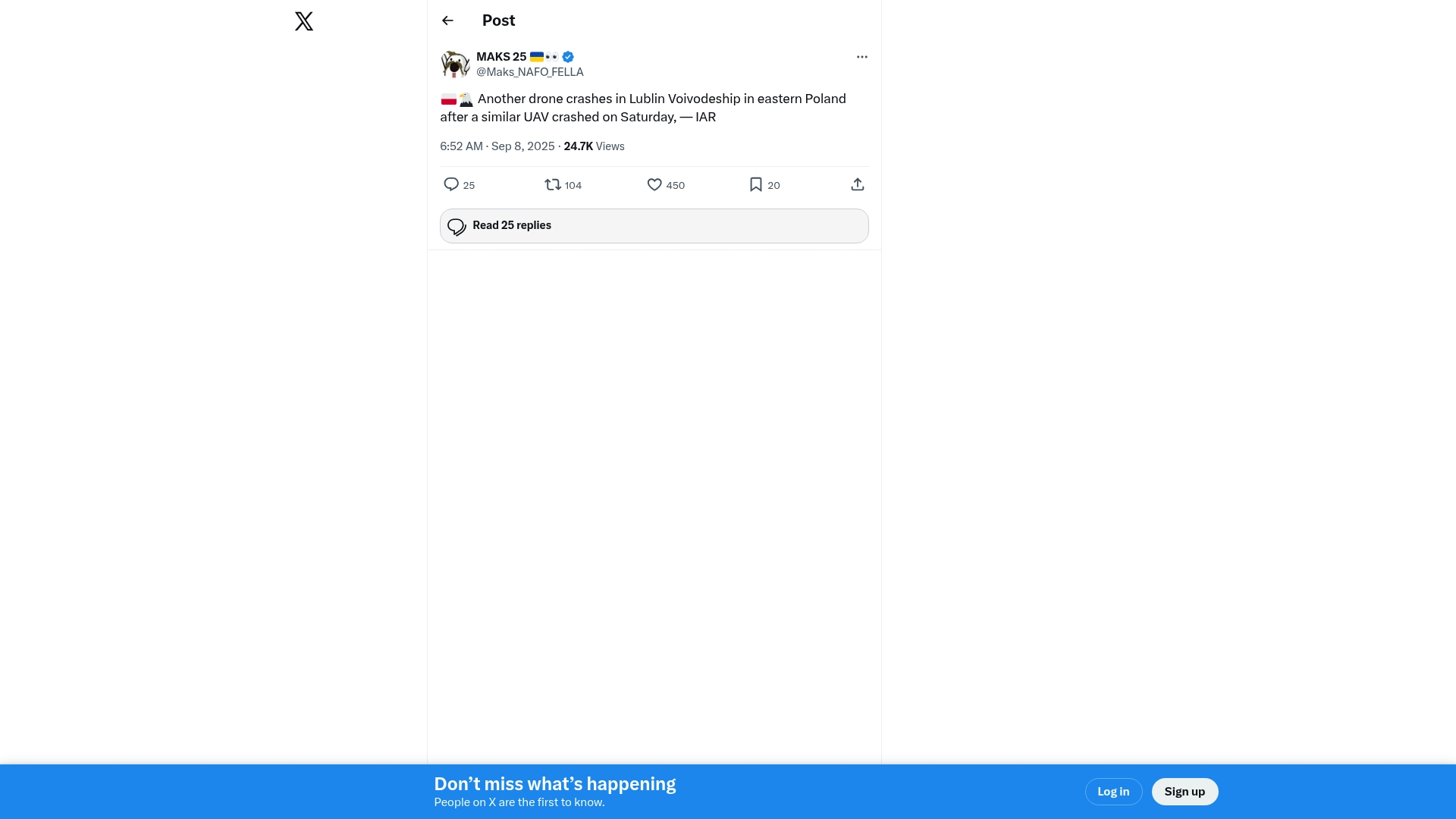Click the Sign up button
Viewport: 1456px width, 819px height.
(1185, 792)
